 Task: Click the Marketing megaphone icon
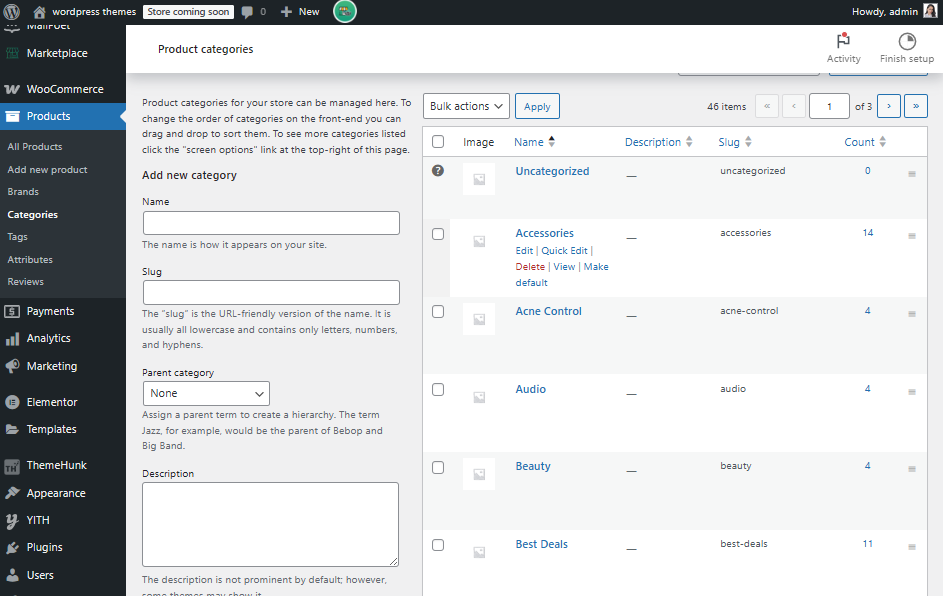point(12,366)
